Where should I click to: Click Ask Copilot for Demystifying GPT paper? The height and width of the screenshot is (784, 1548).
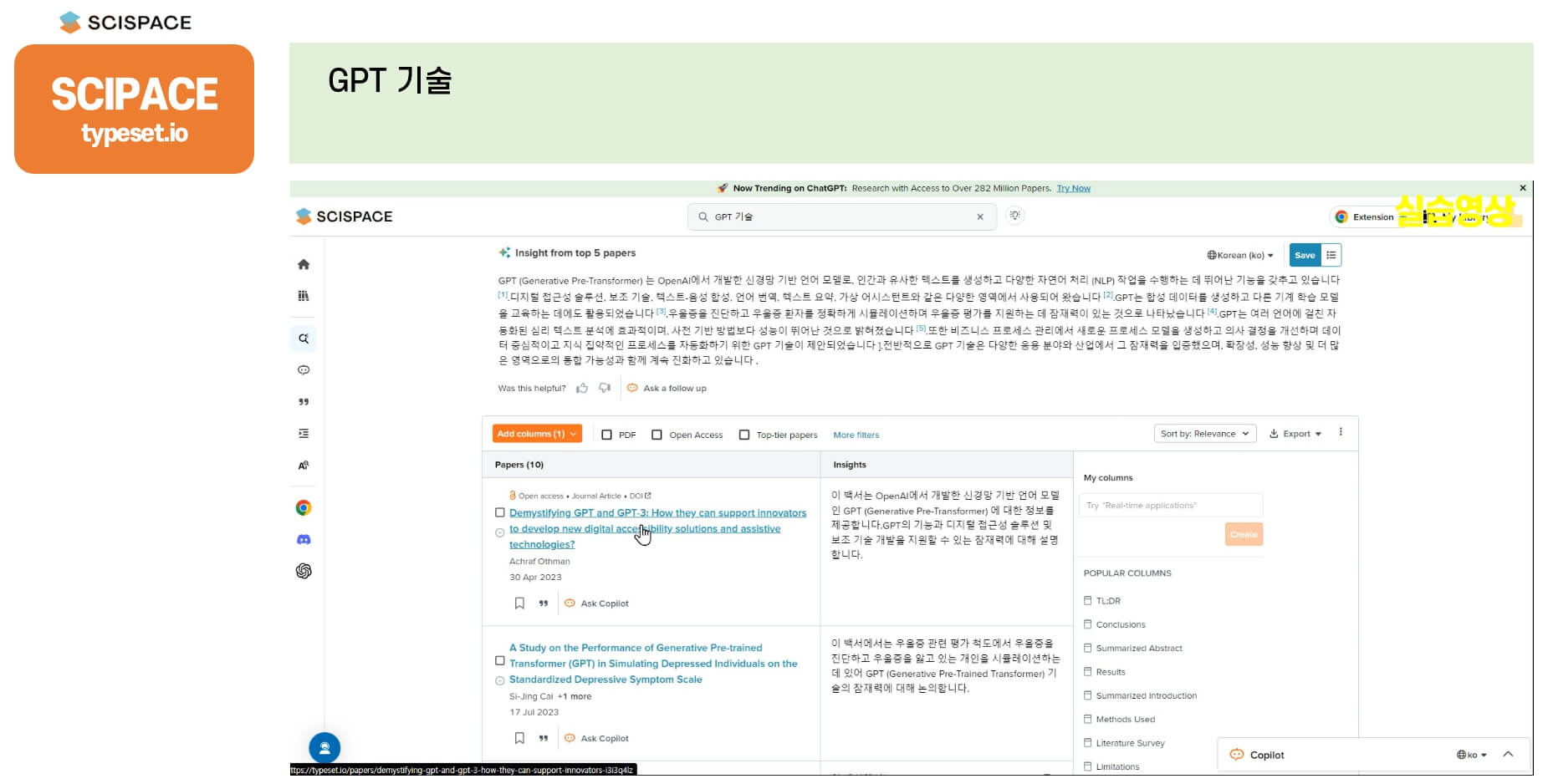click(x=596, y=603)
